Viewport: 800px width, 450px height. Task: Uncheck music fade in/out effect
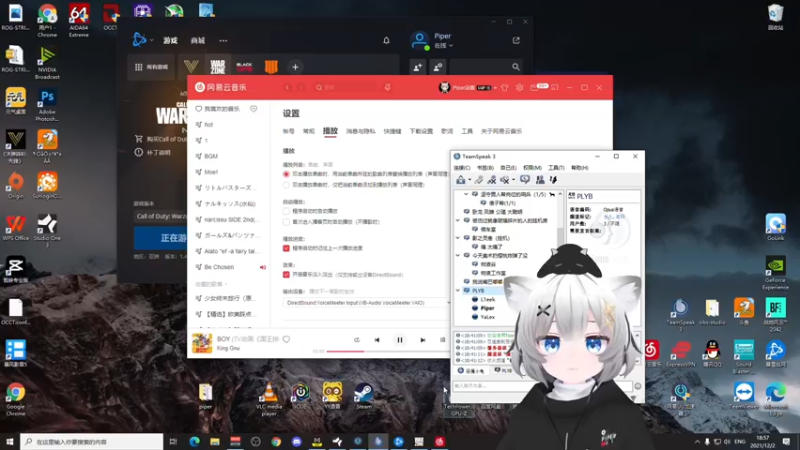click(286, 274)
